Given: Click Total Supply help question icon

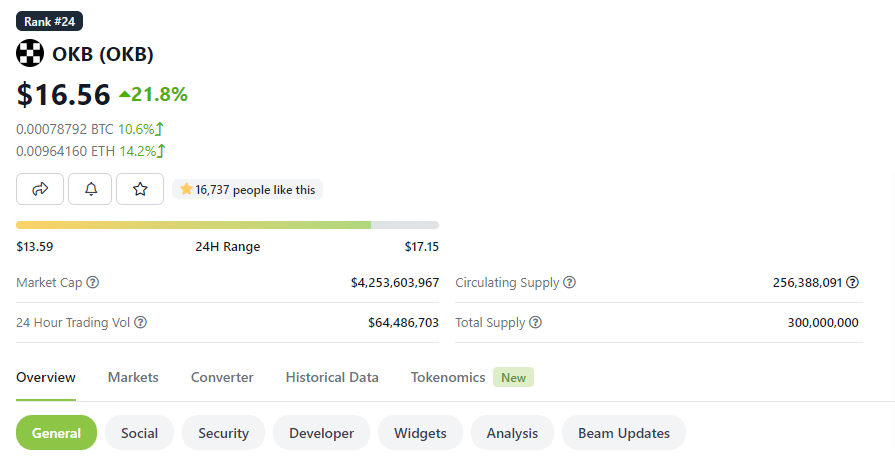Looking at the screenshot, I should (x=536, y=323).
